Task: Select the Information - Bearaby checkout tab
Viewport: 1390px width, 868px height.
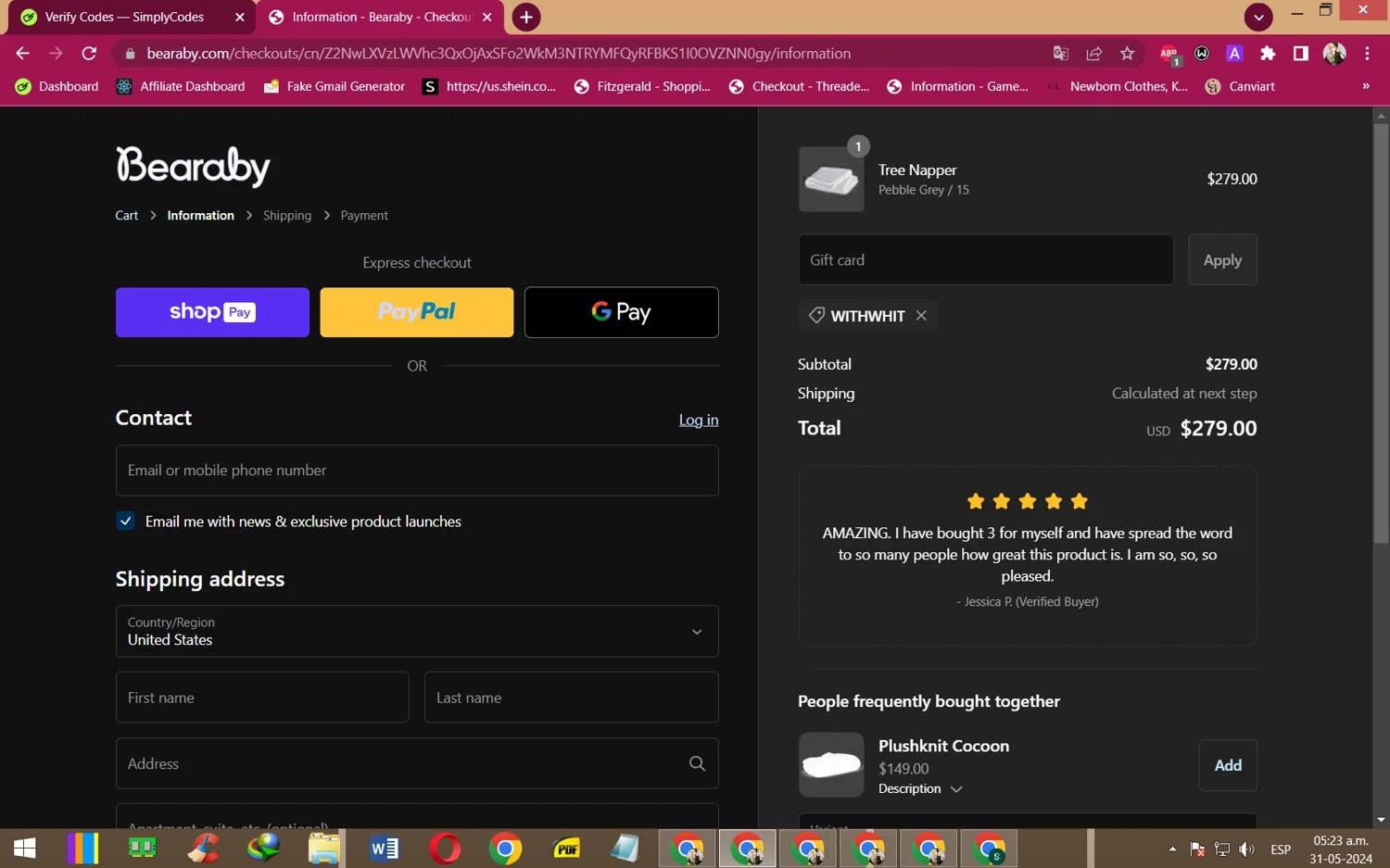Action: tap(380, 17)
